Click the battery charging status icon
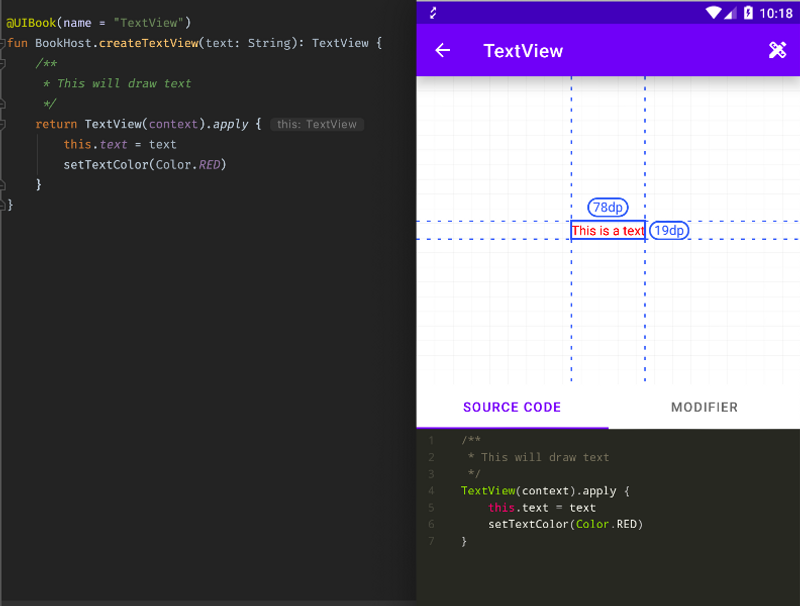800x606 pixels. click(x=749, y=13)
